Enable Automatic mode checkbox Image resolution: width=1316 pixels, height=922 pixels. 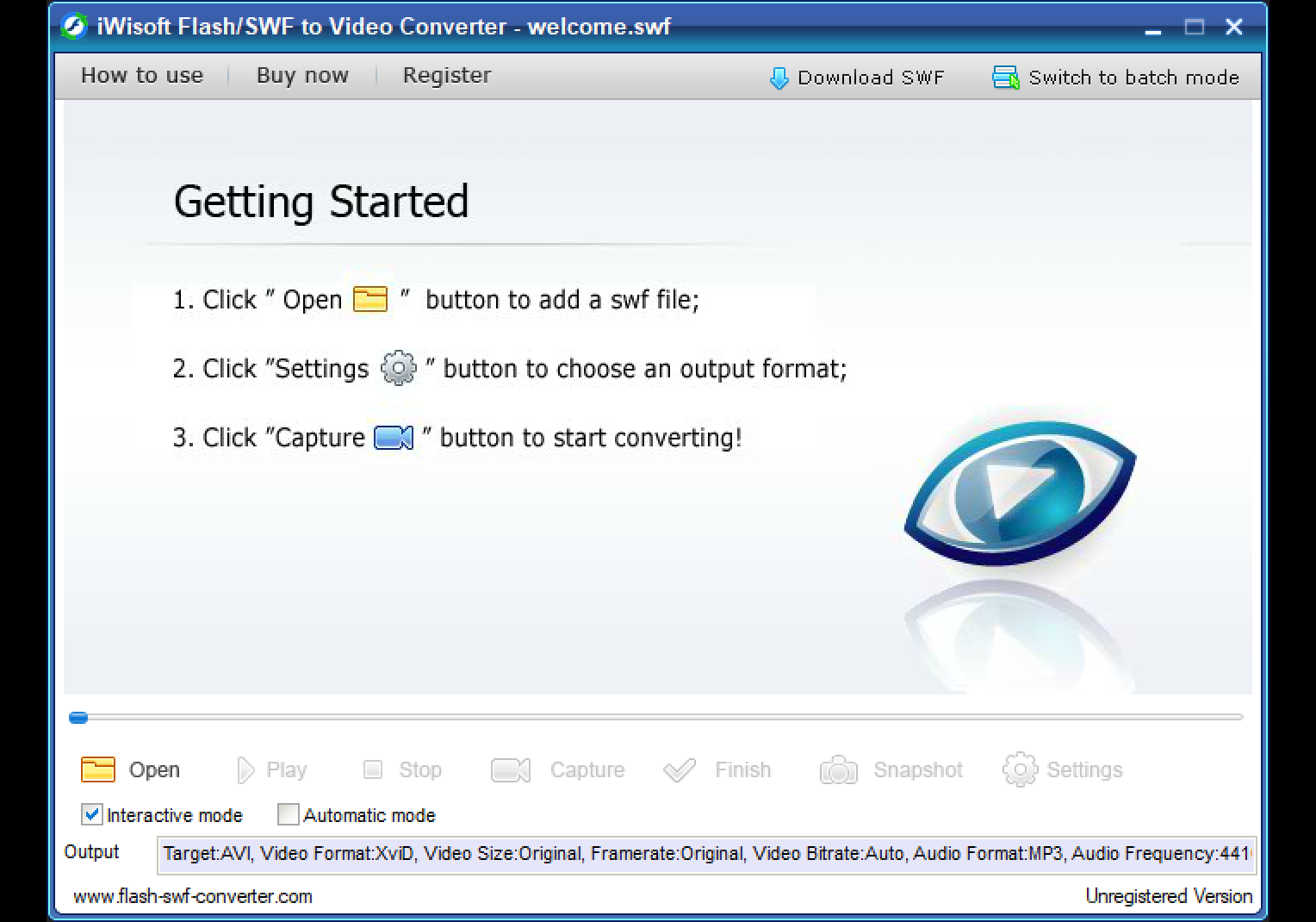[288, 814]
